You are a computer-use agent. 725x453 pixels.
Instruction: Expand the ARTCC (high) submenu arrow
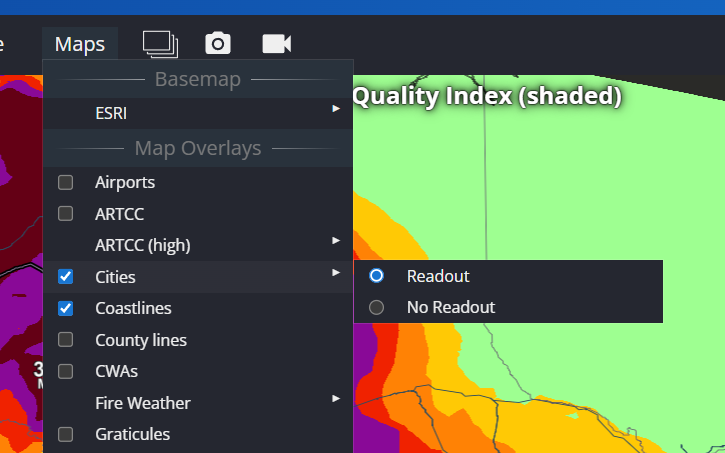(x=336, y=241)
